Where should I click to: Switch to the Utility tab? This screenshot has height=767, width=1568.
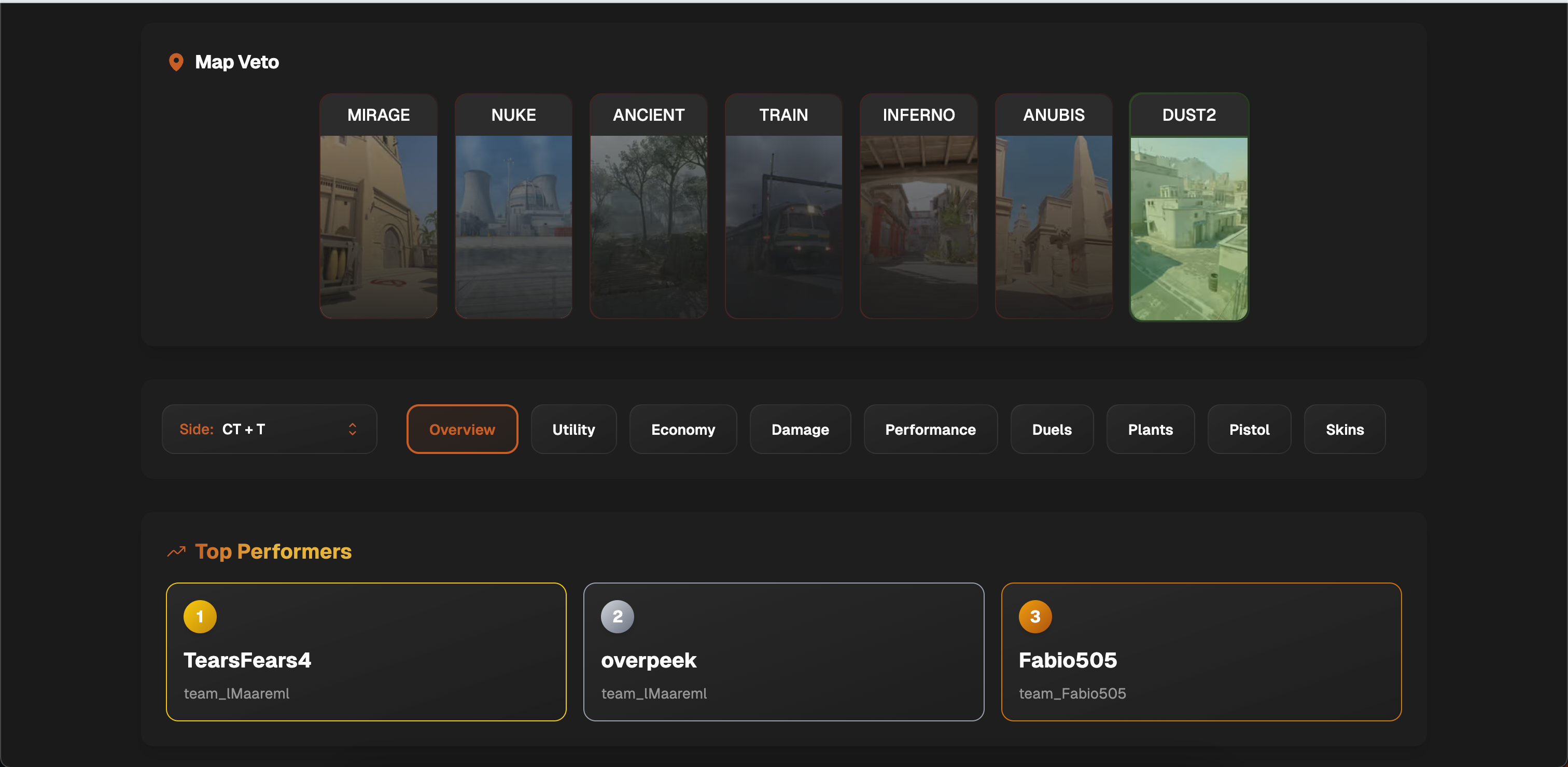573,429
